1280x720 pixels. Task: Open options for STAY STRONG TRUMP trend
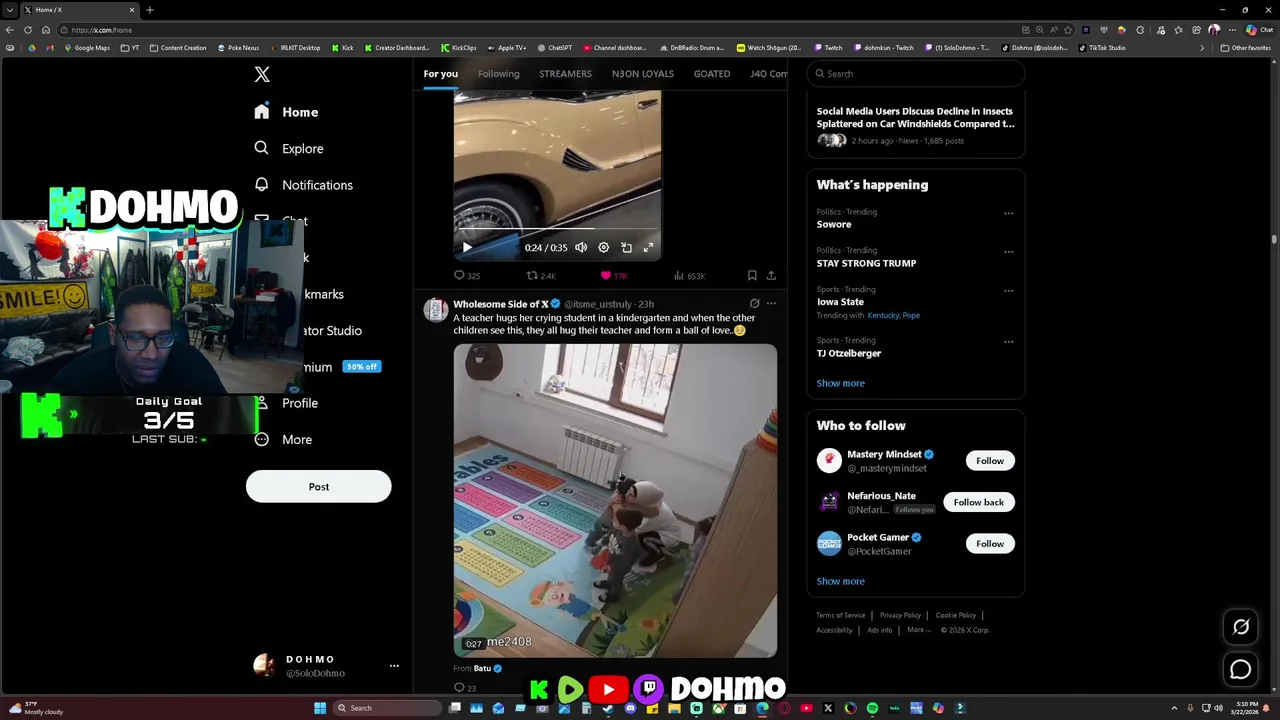(x=1008, y=252)
